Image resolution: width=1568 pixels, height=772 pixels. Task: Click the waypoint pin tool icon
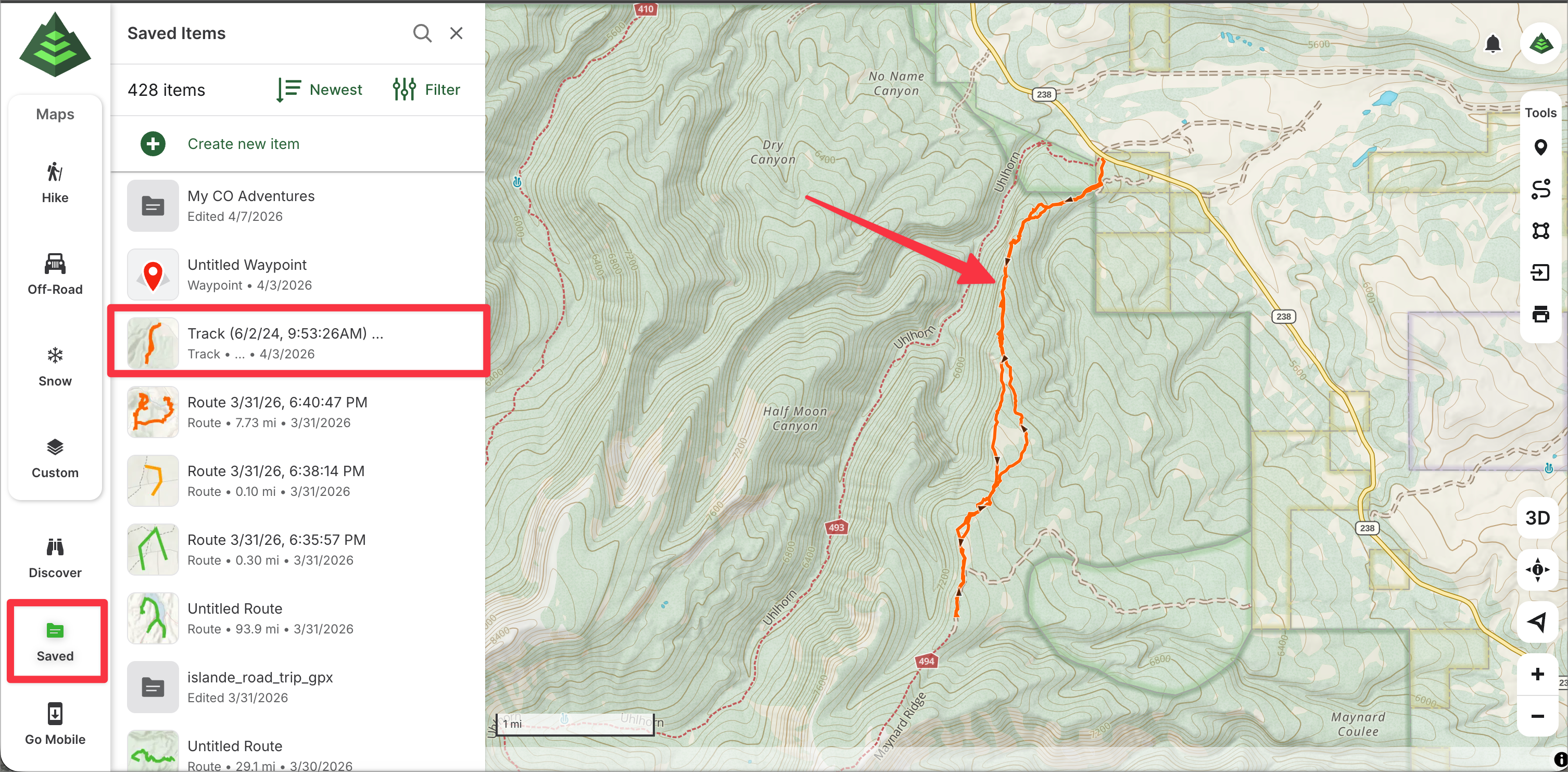coord(1540,147)
